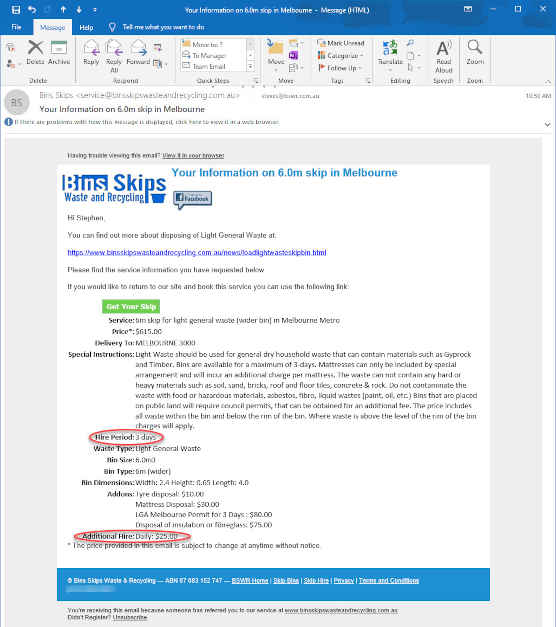Open the Quick Steps dialog launcher
This screenshot has width=556, height=627.
256,81
